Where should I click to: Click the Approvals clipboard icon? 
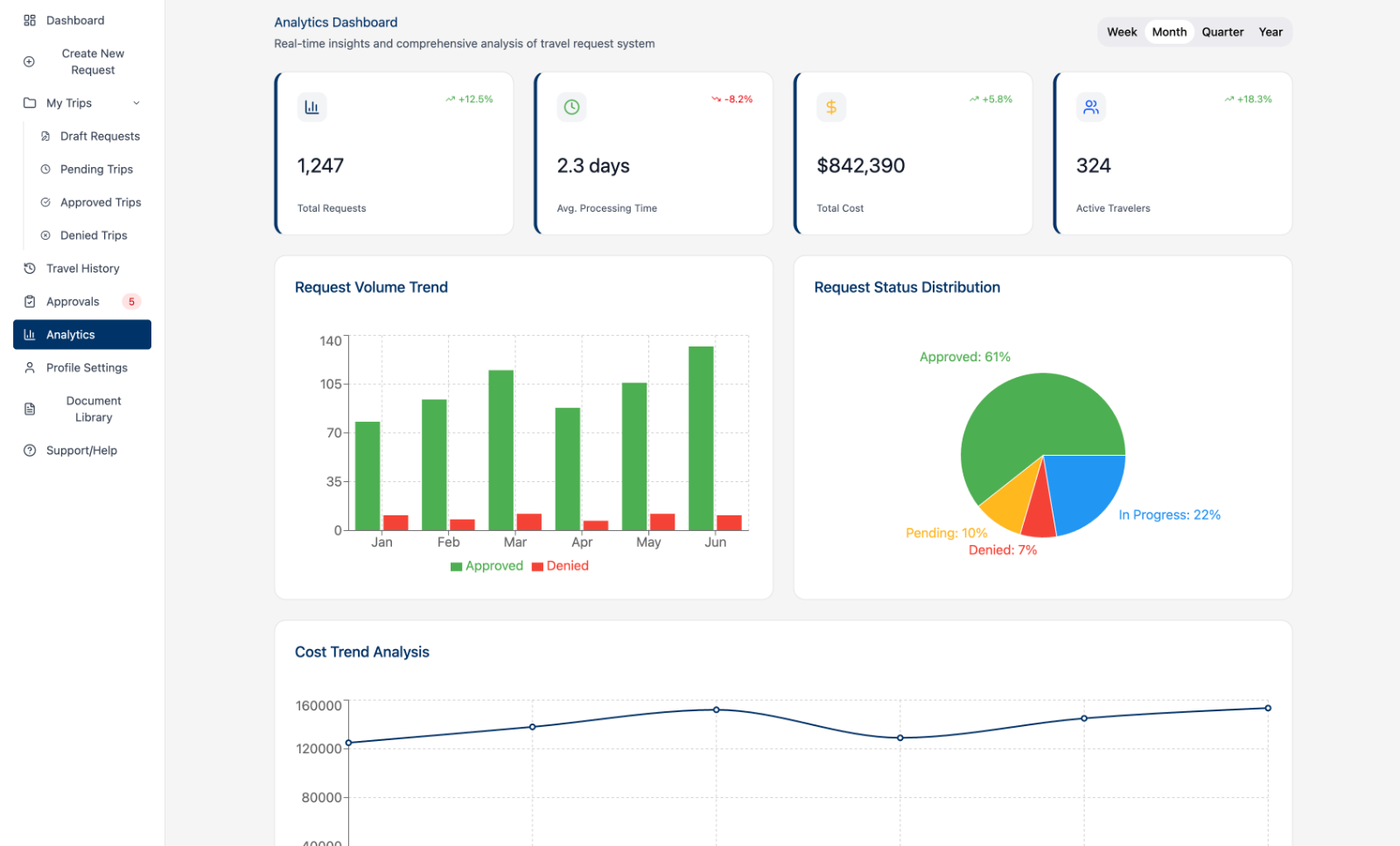click(30, 302)
